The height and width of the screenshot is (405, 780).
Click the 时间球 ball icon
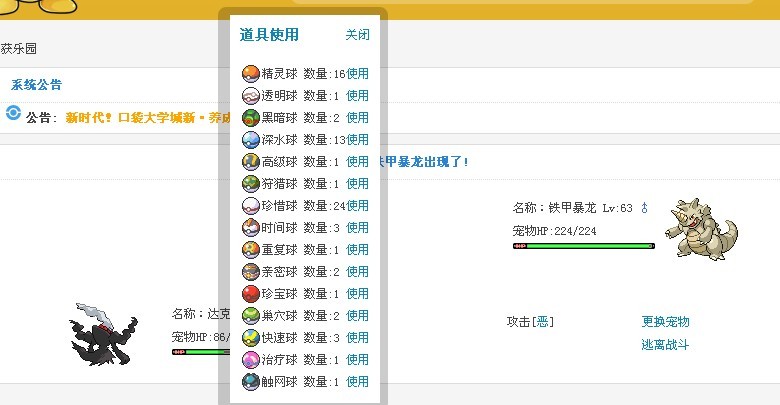[251, 227]
